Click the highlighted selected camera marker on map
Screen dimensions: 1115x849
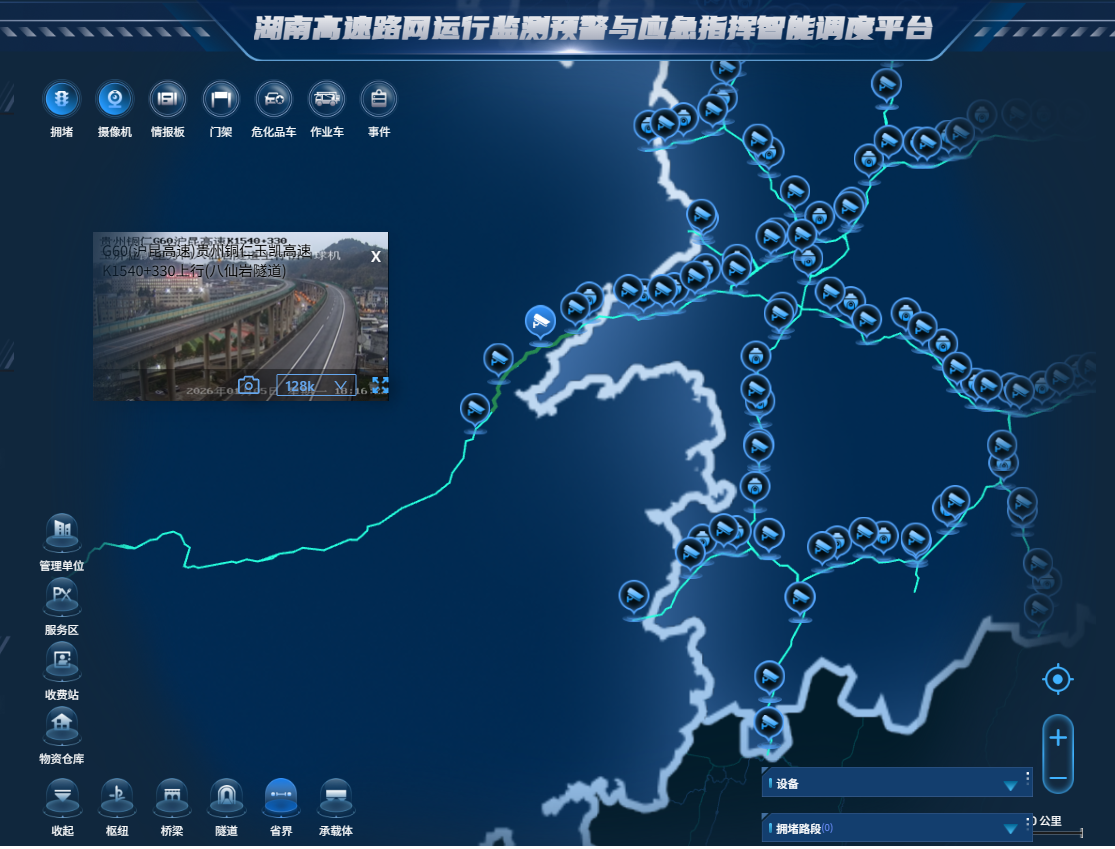(540, 321)
